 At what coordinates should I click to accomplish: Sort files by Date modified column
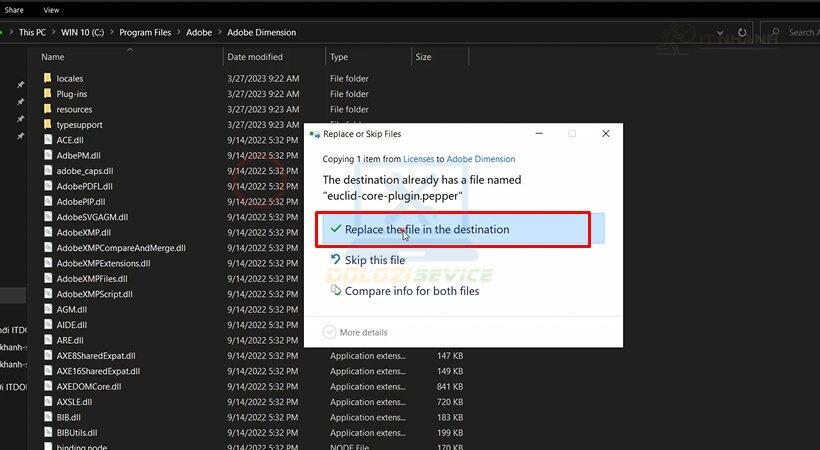pyautogui.click(x=255, y=57)
